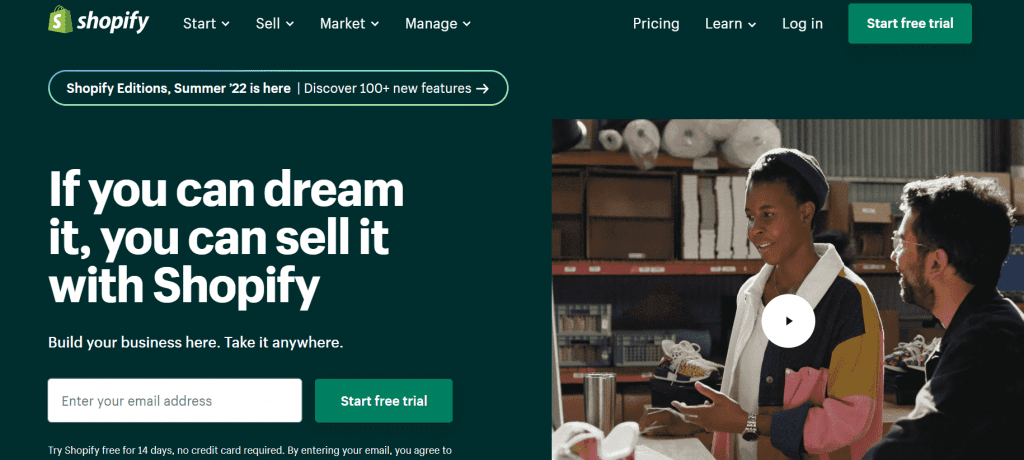Click the hero video thumbnail image
1024x460 pixels.
click(x=788, y=289)
